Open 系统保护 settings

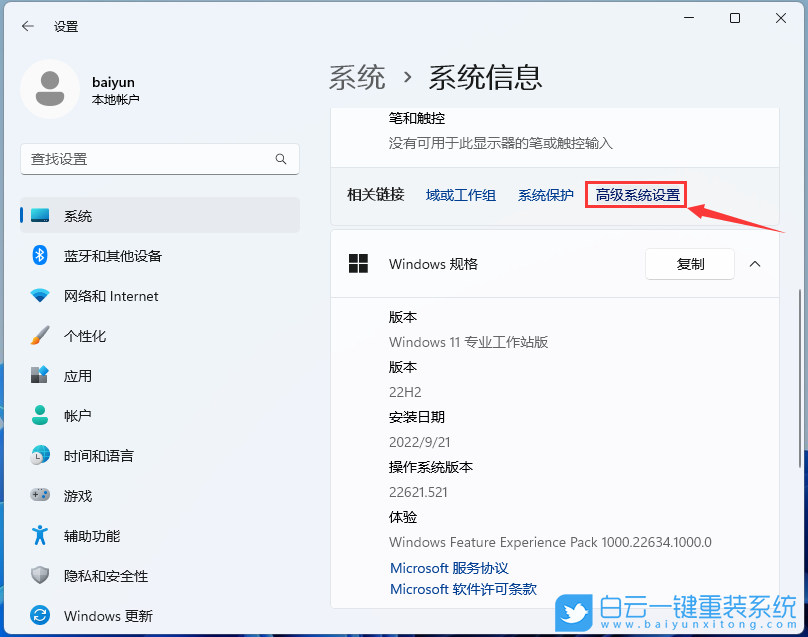coord(546,195)
